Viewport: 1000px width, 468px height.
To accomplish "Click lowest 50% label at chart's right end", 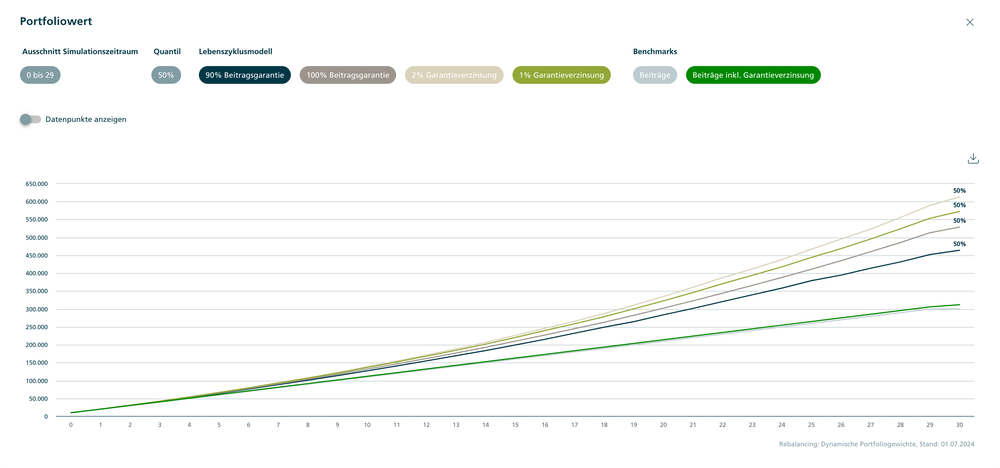I will pyautogui.click(x=959, y=244).
